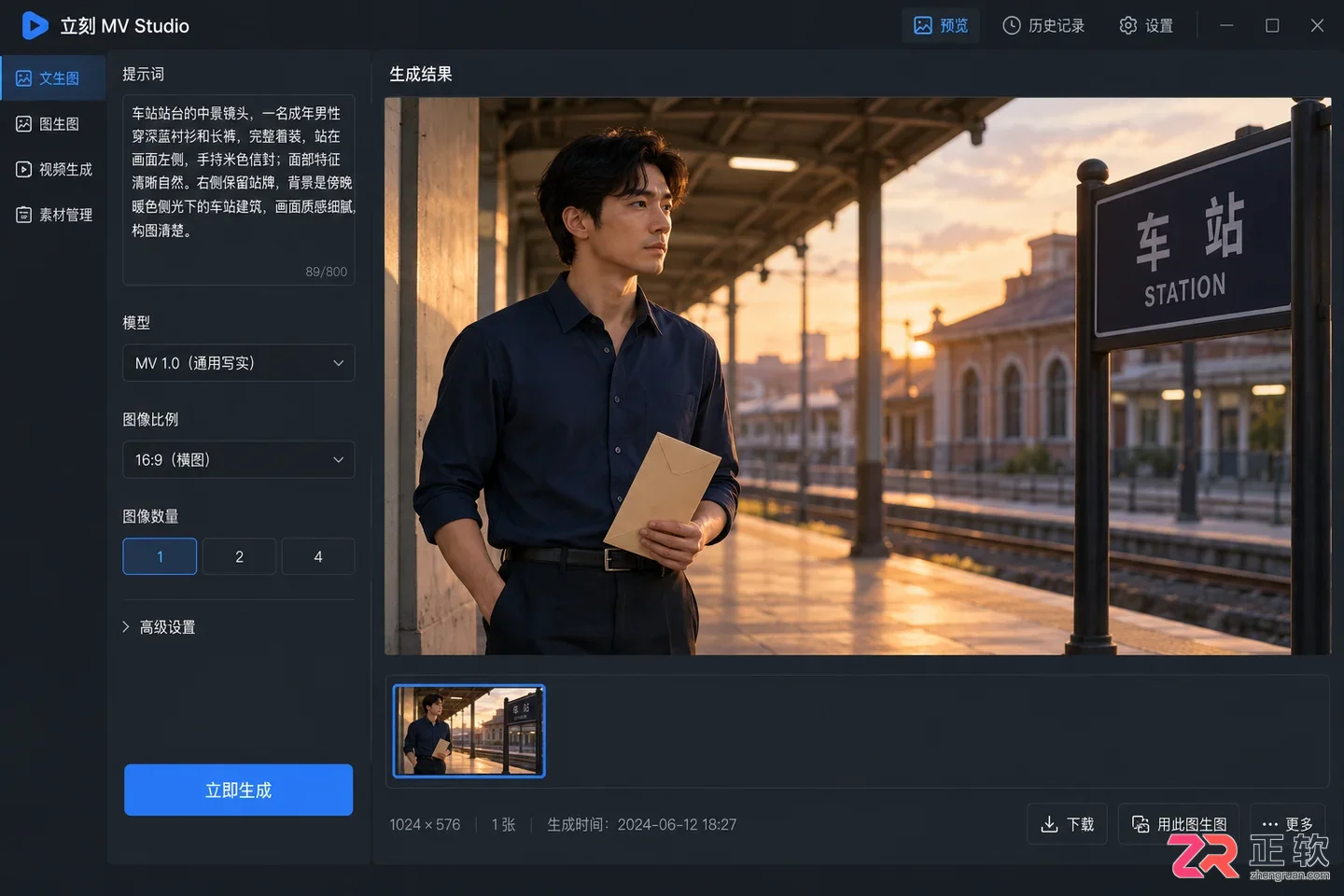The height and width of the screenshot is (896, 1344).
Task: Click the 立刻 MV Studio play logo icon
Action: click(35, 25)
